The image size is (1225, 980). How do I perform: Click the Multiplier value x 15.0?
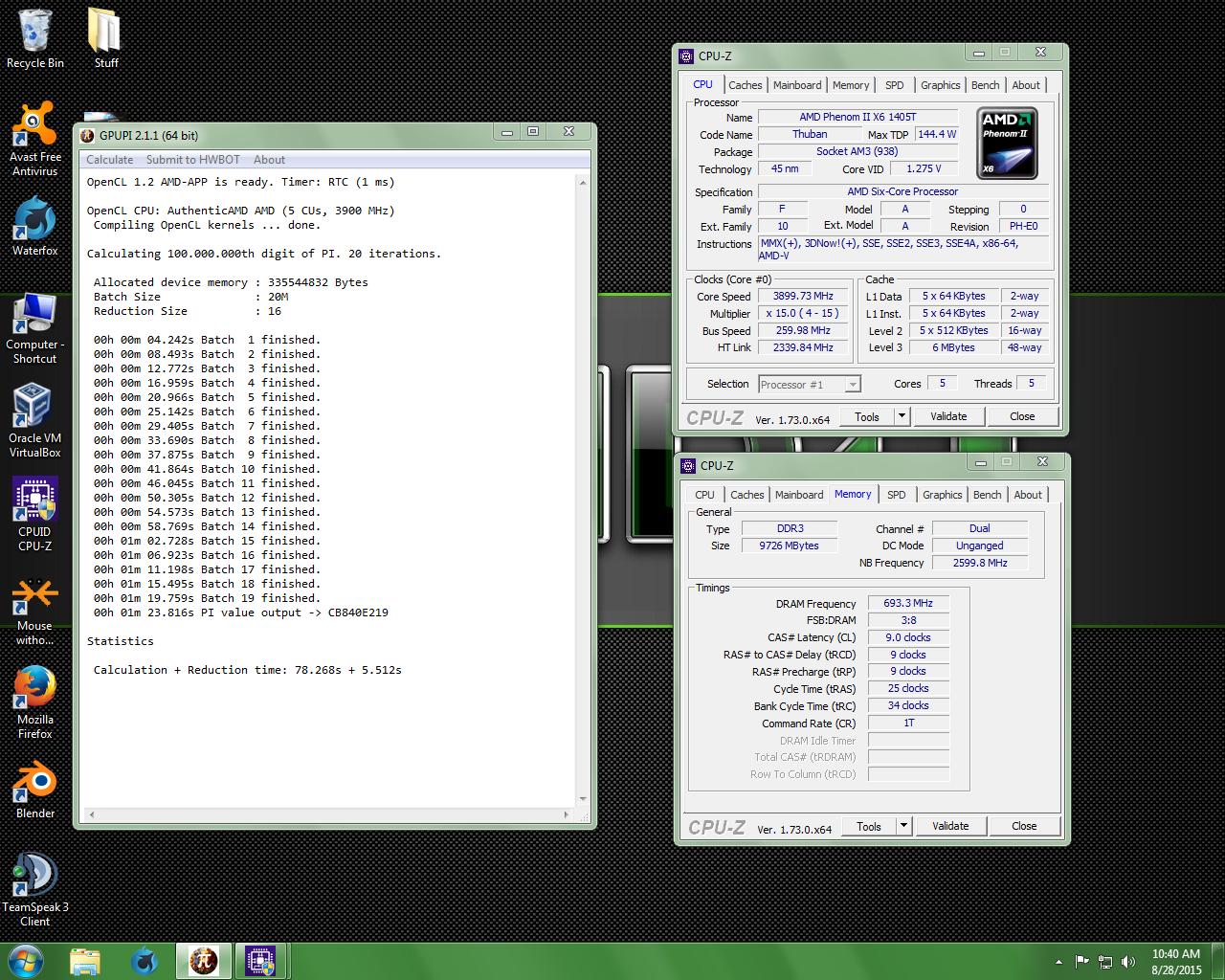[x=804, y=313]
